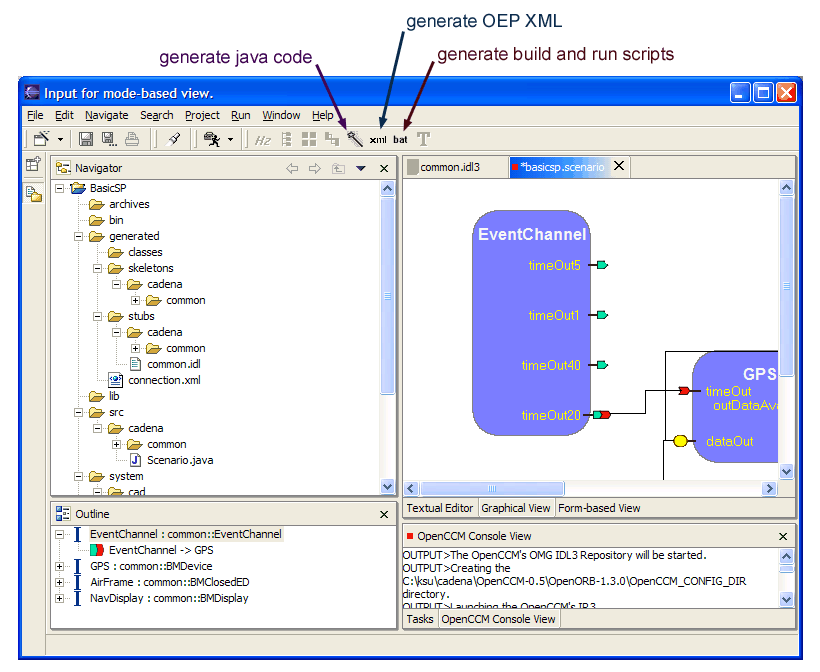Open the Tasks tab at bottom
The height and width of the screenshot is (672, 820).
[x=420, y=619]
